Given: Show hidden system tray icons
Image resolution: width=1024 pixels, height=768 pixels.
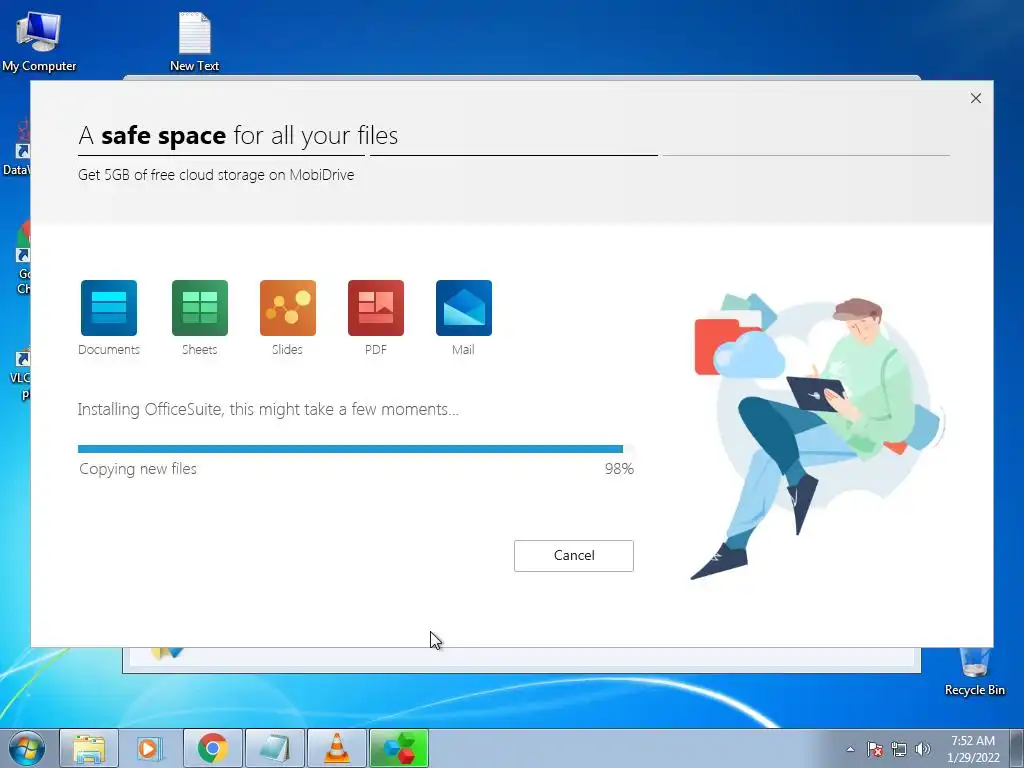Looking at the screenshot, I should pos(850,749).
